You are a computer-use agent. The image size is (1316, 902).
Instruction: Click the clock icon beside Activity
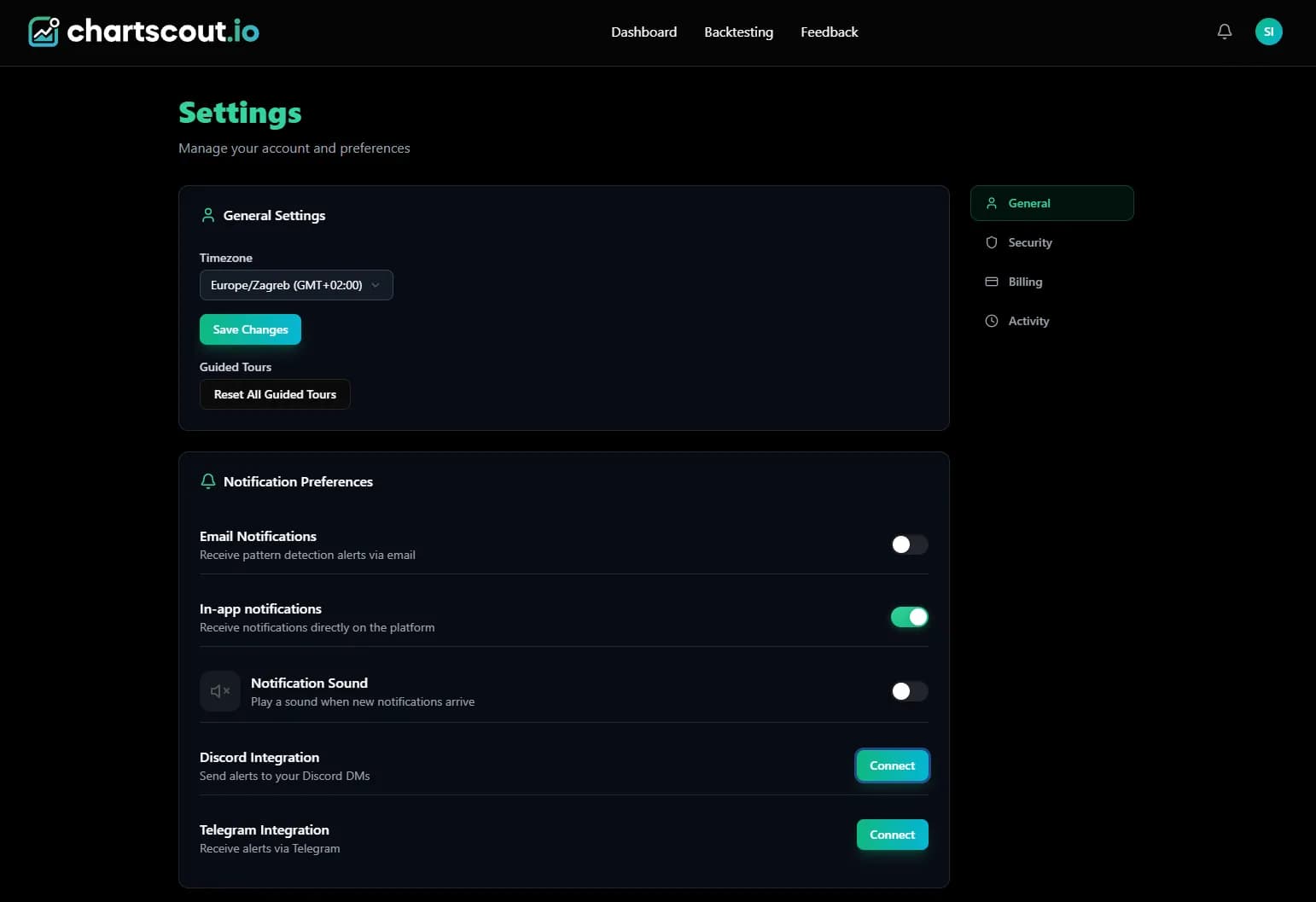(991, 321)
